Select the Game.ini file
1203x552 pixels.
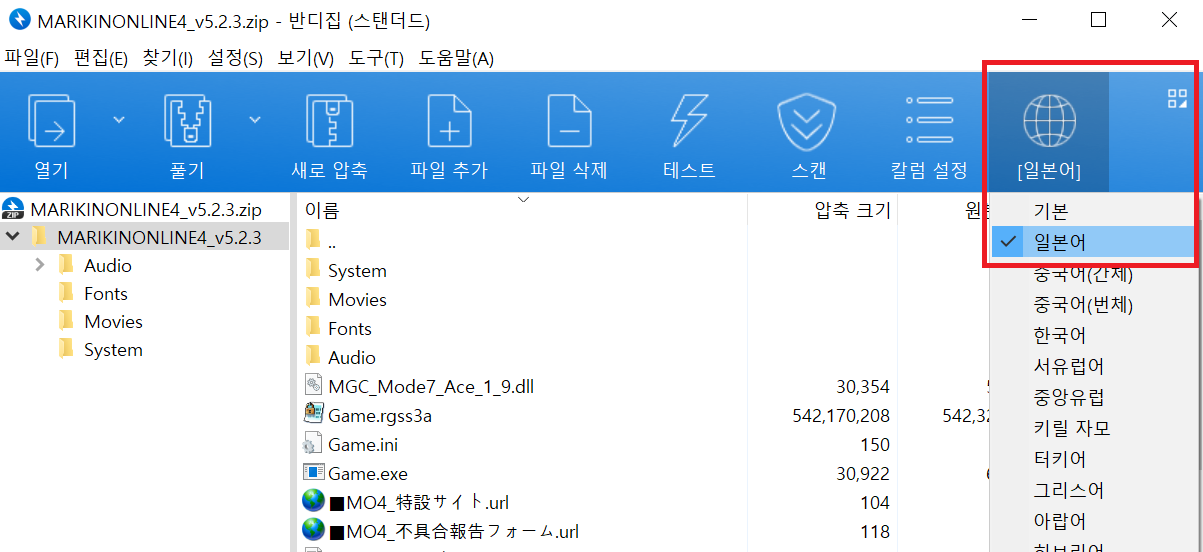(x=363, y=445)
